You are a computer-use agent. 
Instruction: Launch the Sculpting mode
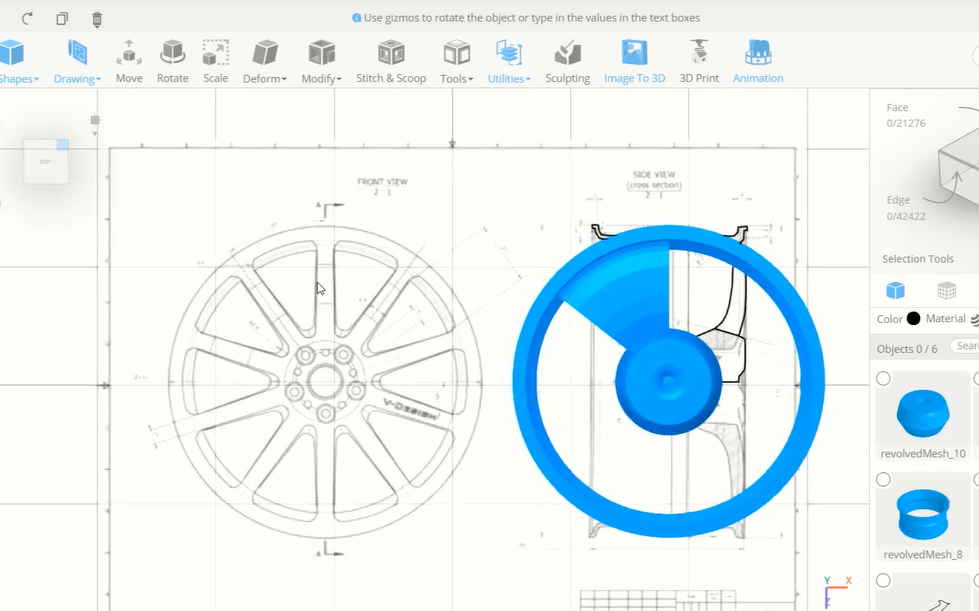point(567,60)
